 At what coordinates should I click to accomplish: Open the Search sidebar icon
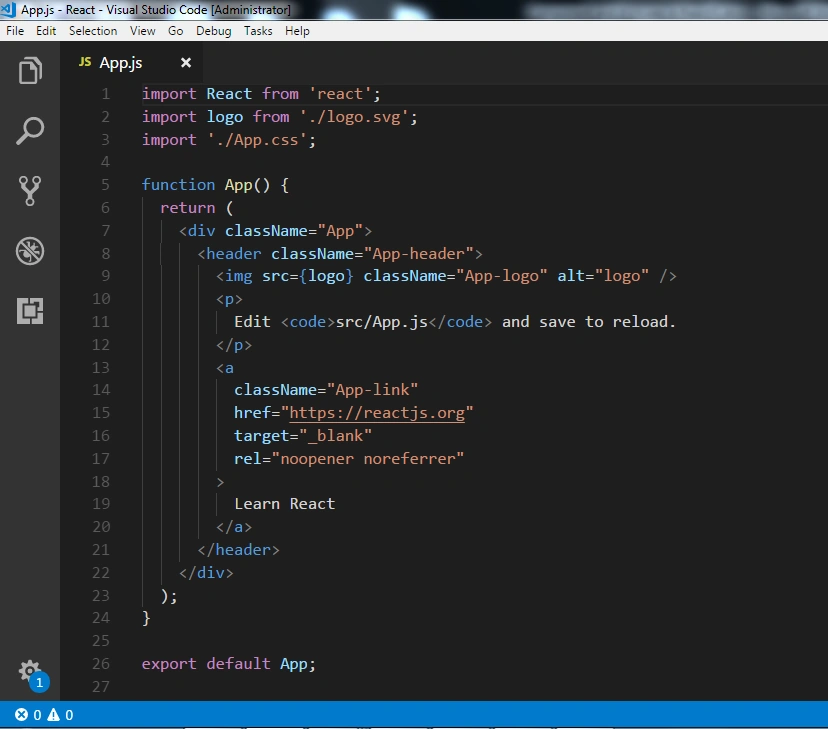point(30,130)
